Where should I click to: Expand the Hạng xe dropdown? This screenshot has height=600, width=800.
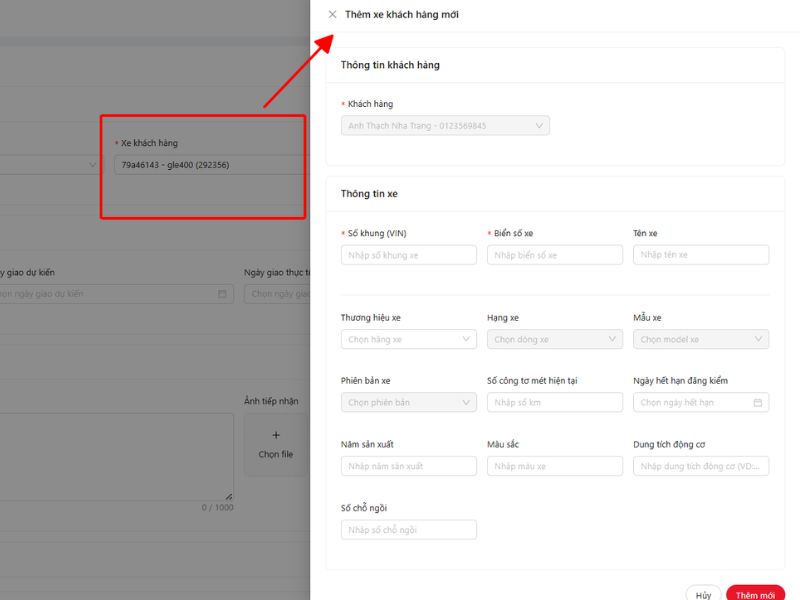pos(554,340)
